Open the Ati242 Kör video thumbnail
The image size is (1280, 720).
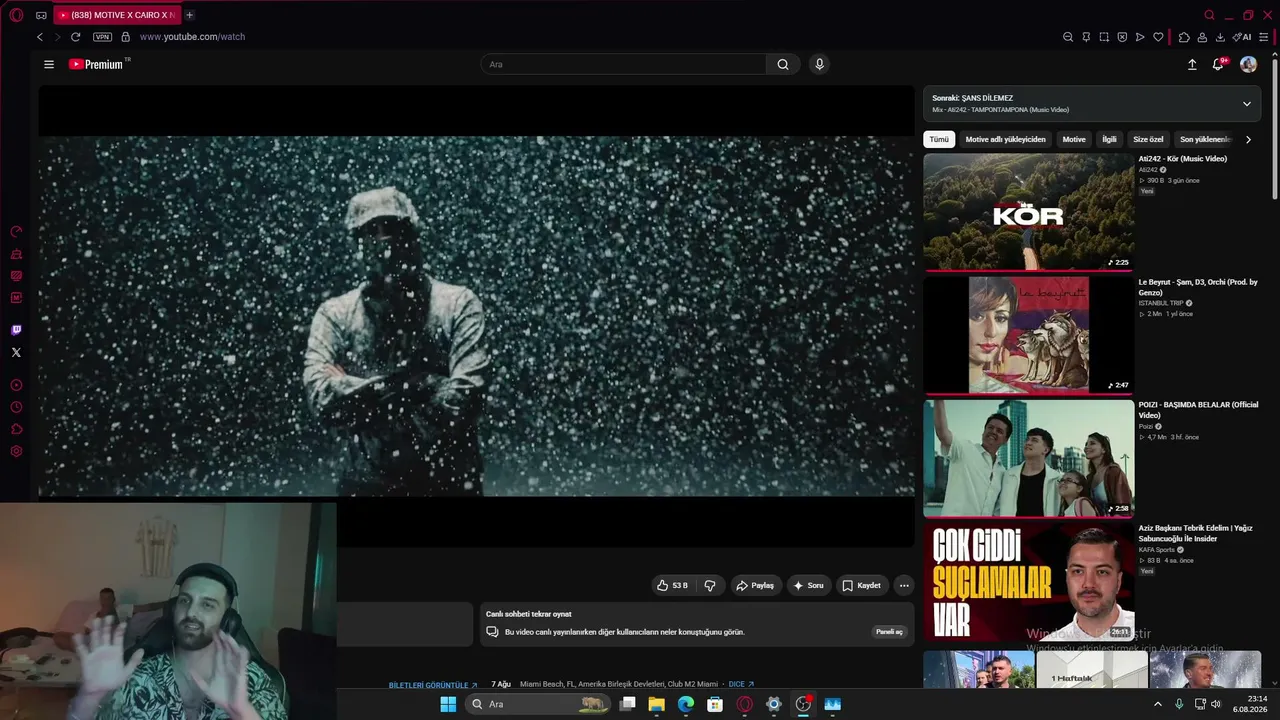[x=1029, y=212]
